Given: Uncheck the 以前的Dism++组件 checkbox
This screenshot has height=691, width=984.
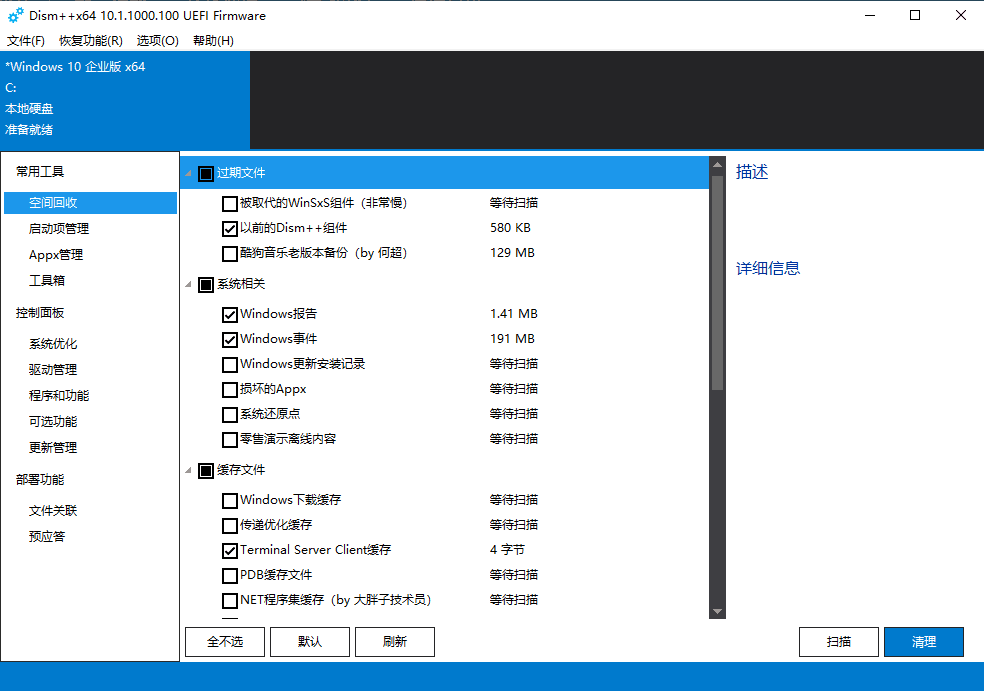Looking at the screenshot, I should tap(229, 228).
